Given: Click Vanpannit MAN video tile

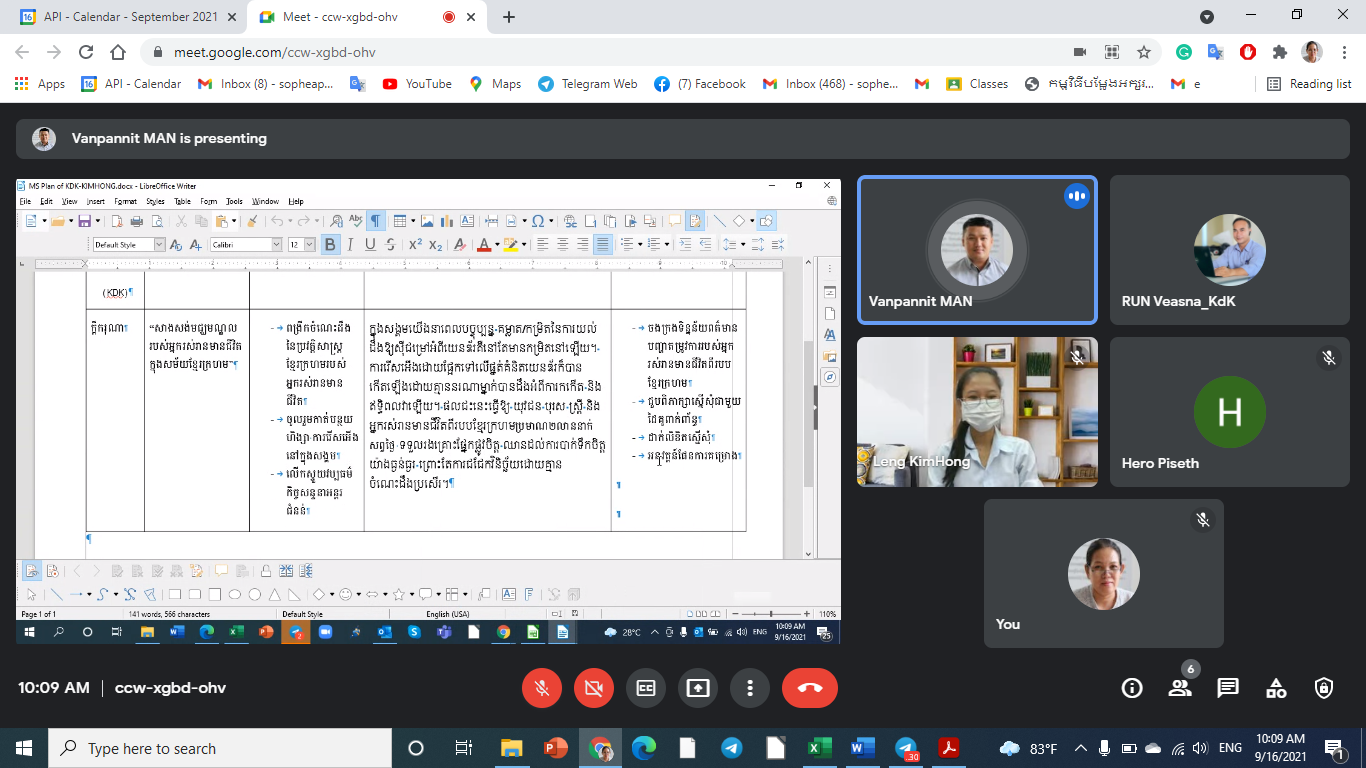Looking at the screenshot, I should click(x=977, y=250).
